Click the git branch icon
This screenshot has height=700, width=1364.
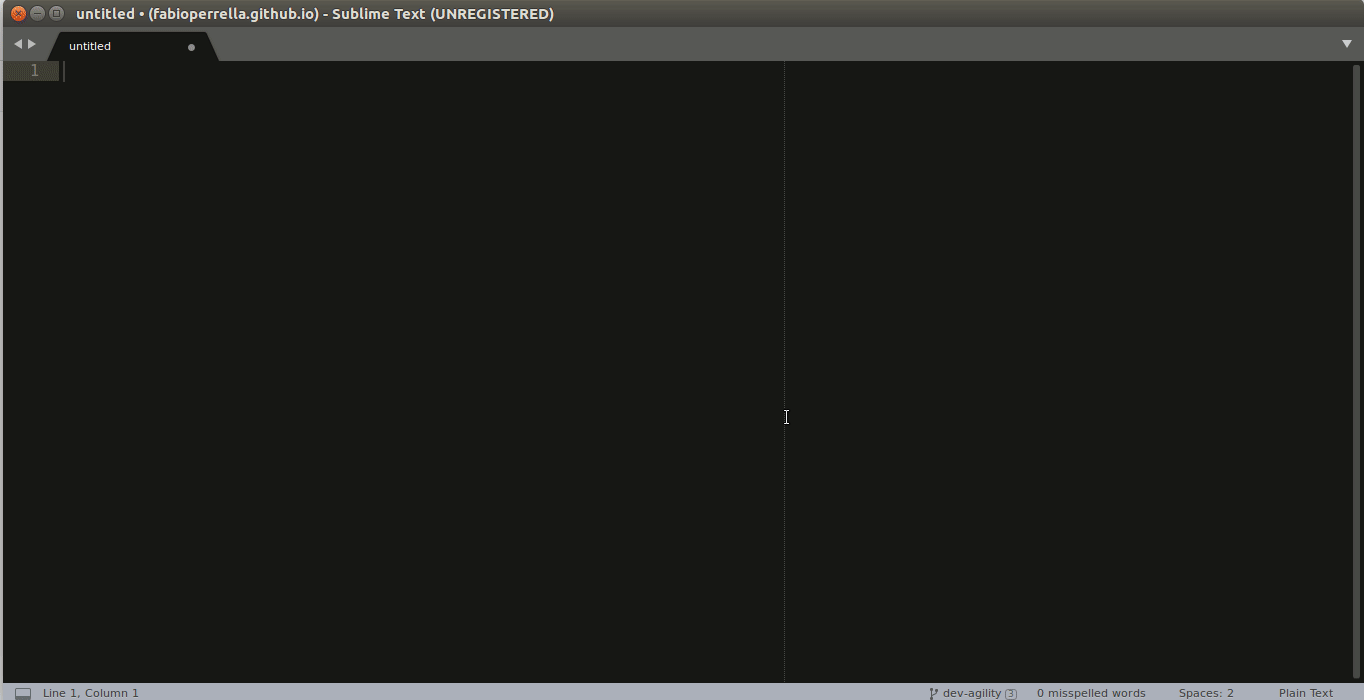coord(934,693)
